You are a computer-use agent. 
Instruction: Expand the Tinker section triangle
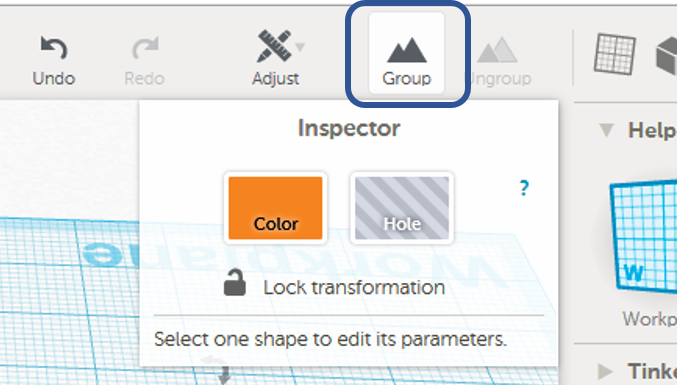coord(605,371)
